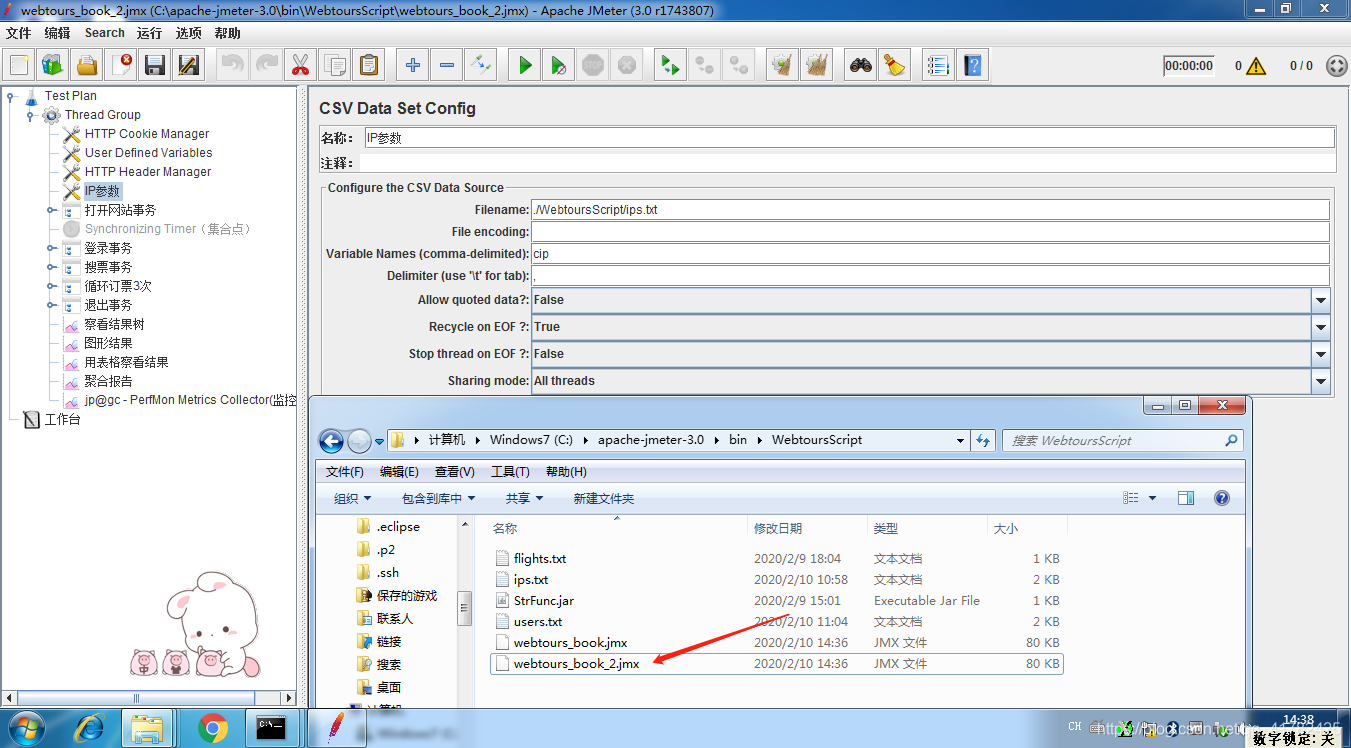This screenshot has height=748, width=1351.
Task: Select HTTP Header Manager in the tree
Action: 148,172
